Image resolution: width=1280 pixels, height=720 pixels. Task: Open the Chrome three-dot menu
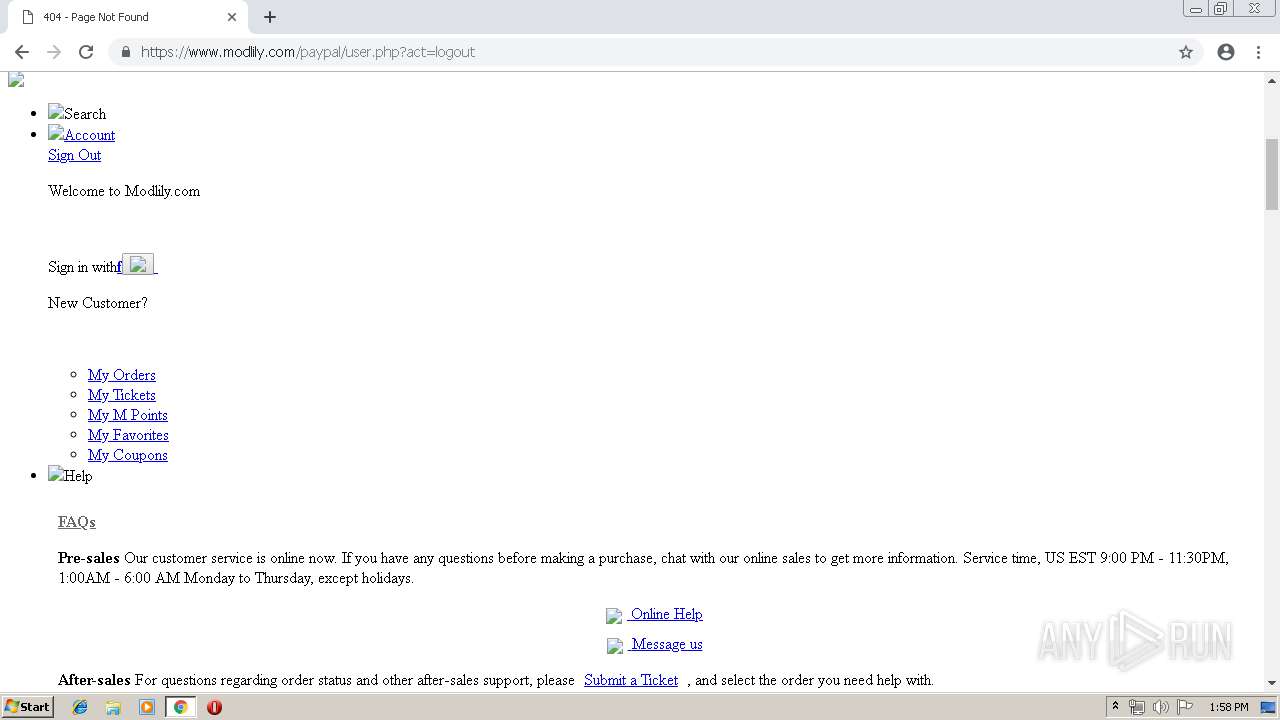(1258, 52)
